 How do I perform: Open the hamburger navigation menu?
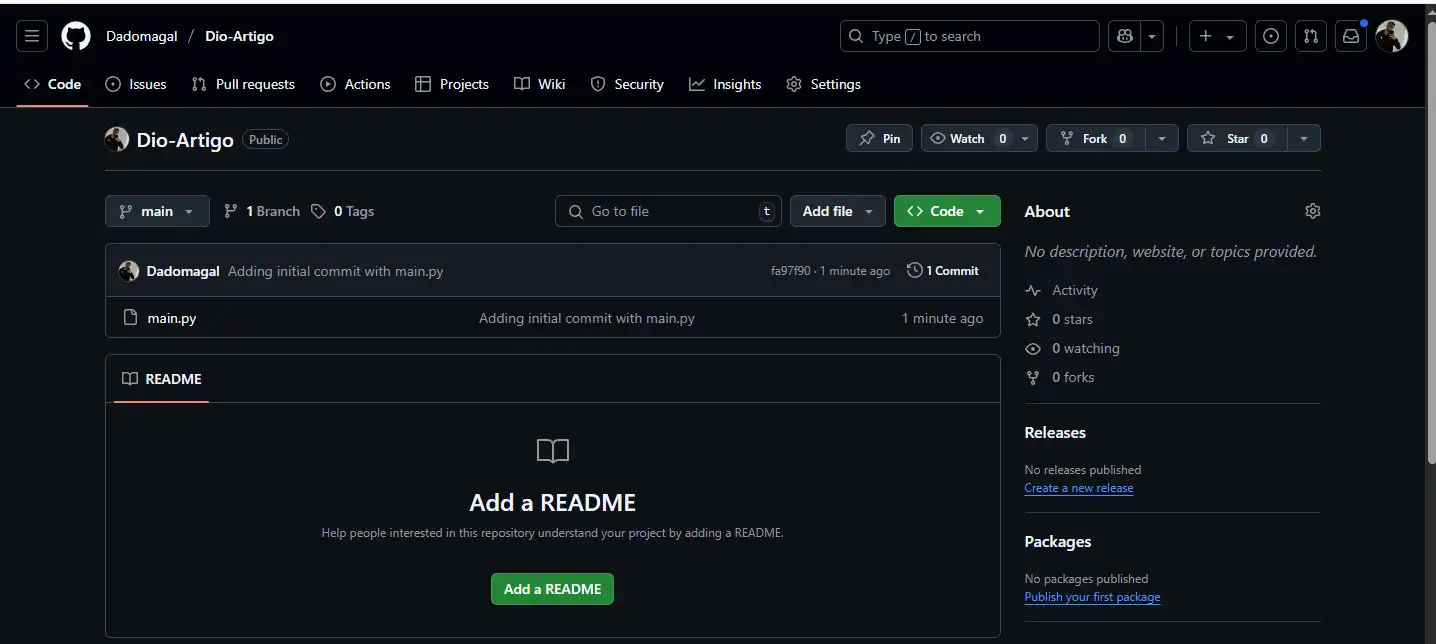coord(32,36)
